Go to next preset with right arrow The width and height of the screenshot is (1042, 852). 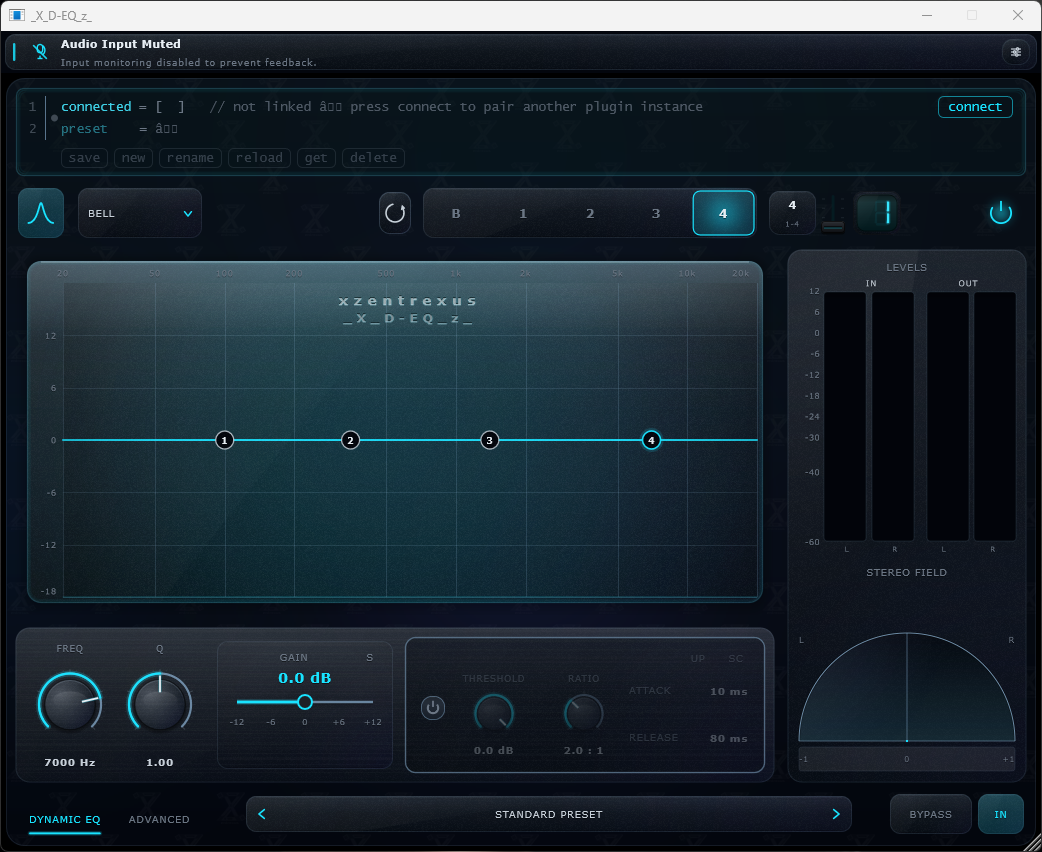click(x=836, y=814)
